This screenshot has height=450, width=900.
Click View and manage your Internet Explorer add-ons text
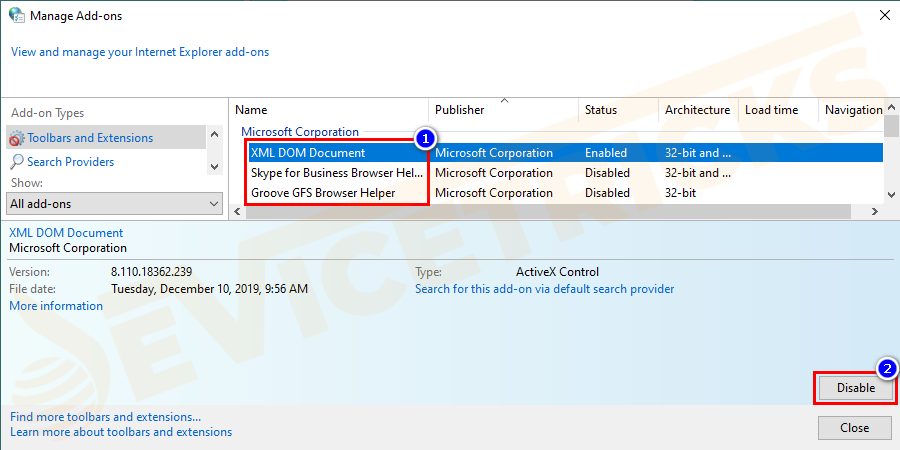tap(140, 52)
